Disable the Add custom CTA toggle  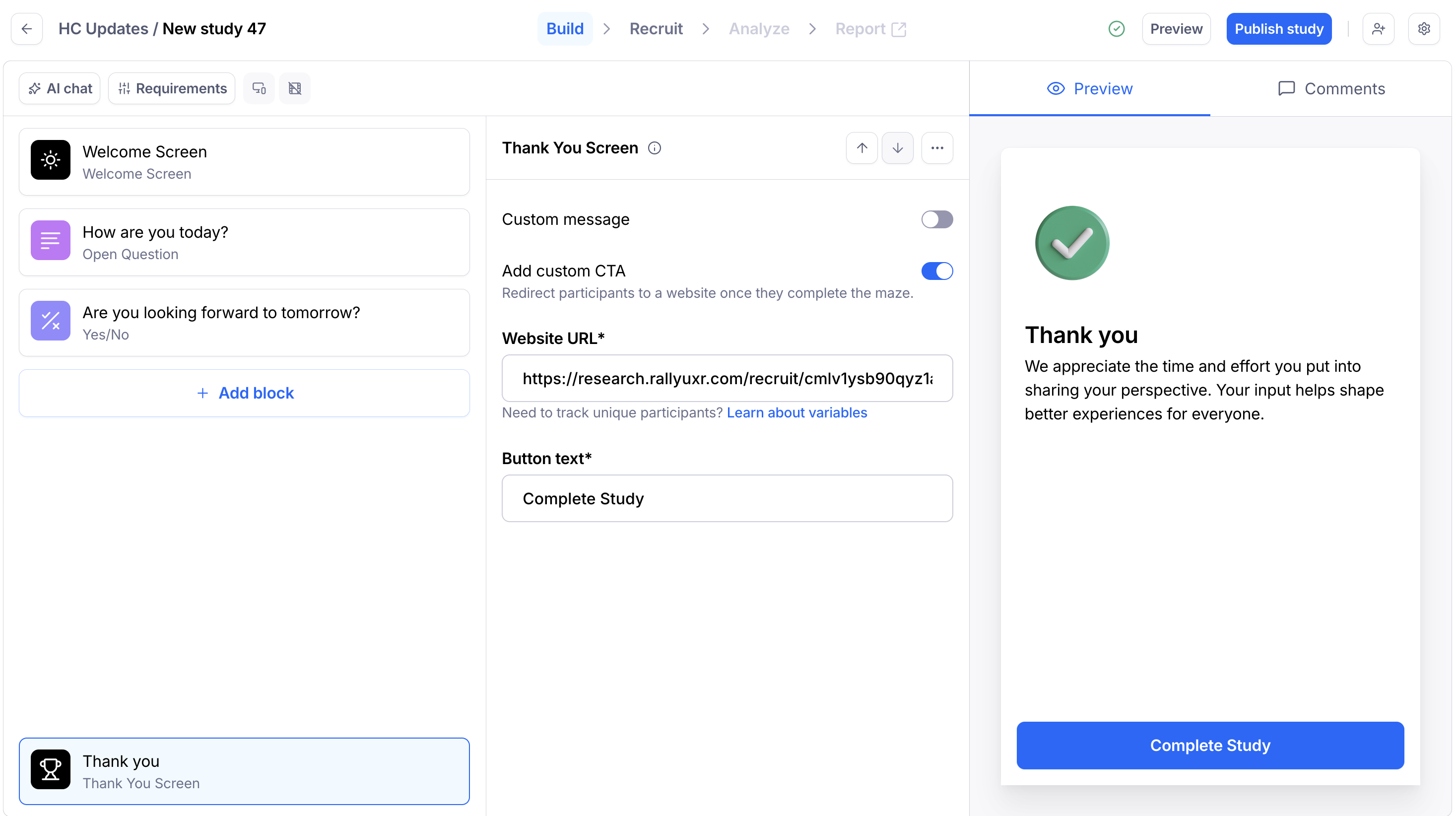(936, 271)
